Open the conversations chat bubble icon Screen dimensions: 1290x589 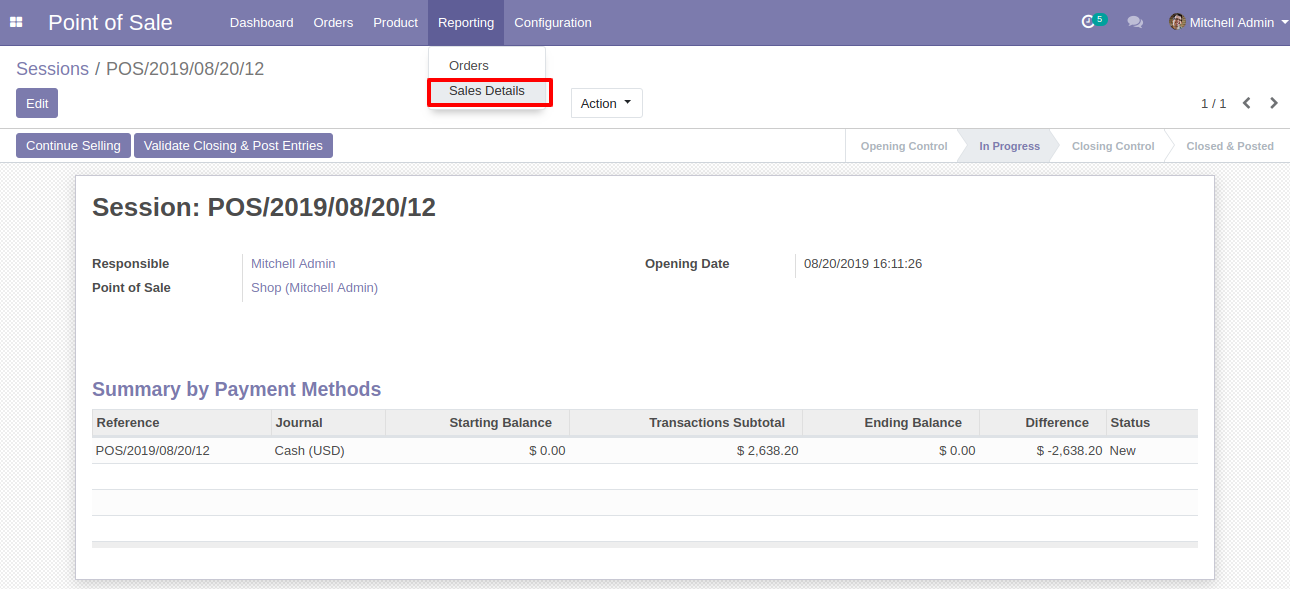(x=1135, y=22)
